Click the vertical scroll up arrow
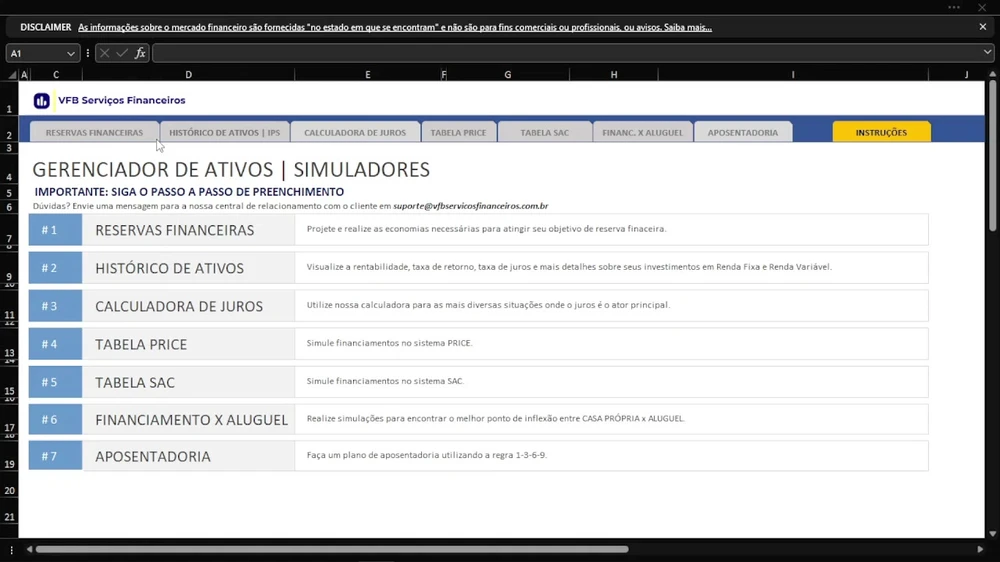Screen dimensions: 1000x562 pyautogui.click(x=992, y=75)
